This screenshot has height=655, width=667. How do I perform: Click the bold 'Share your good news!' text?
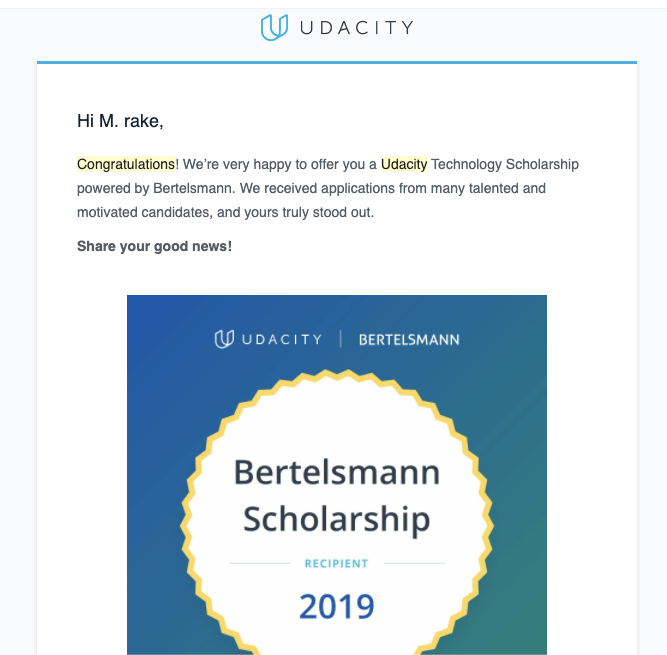coord(154,246)
